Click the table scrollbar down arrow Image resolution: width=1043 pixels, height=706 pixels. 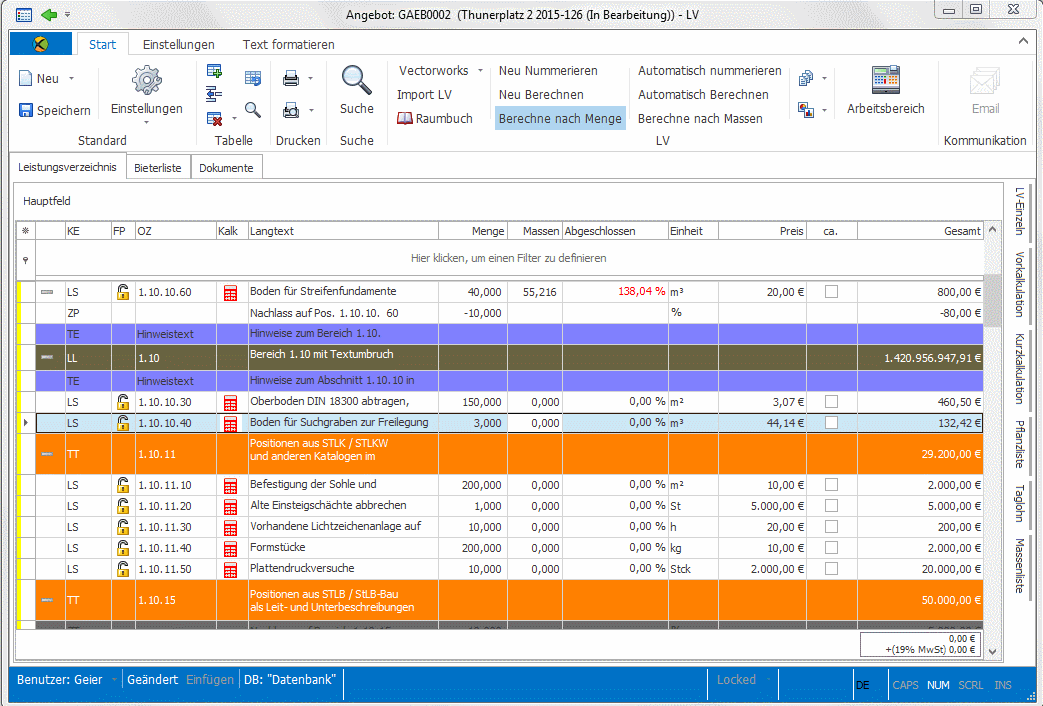tap(992, 651)
